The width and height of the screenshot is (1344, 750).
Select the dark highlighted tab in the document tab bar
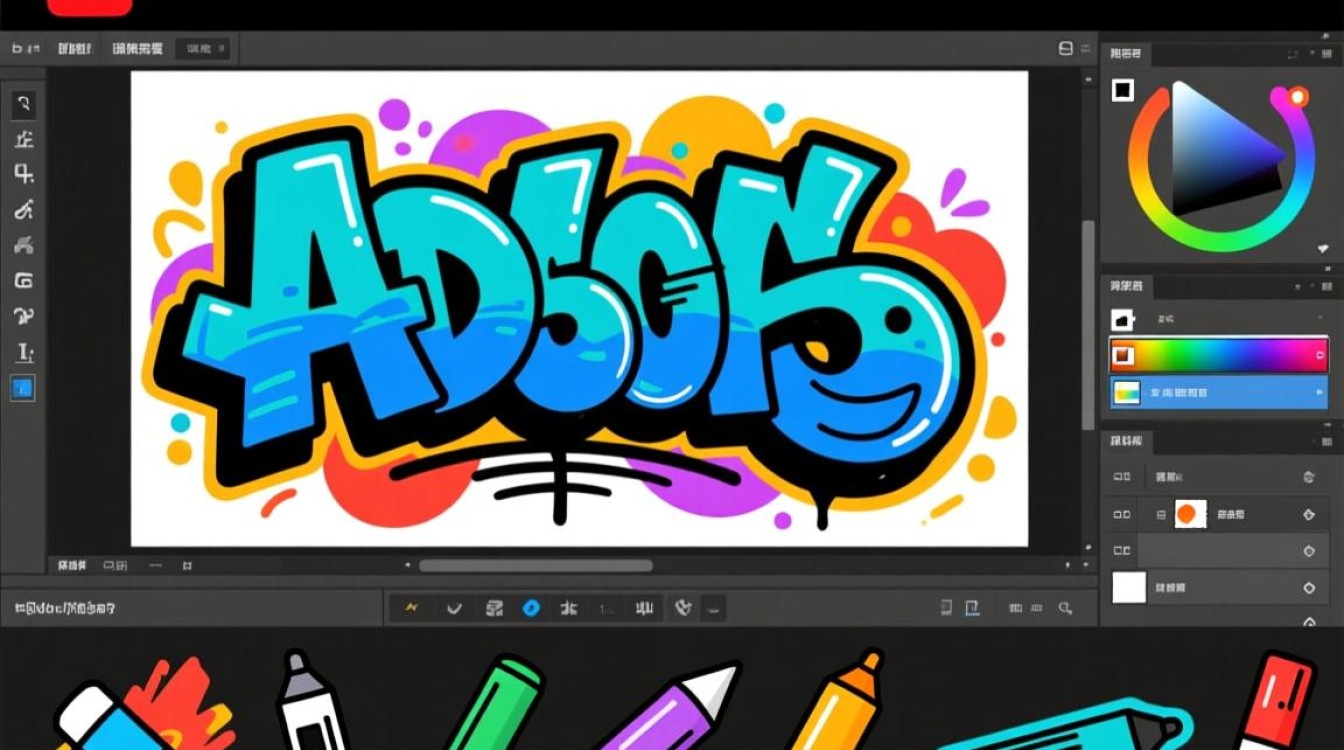coord(203,48)
